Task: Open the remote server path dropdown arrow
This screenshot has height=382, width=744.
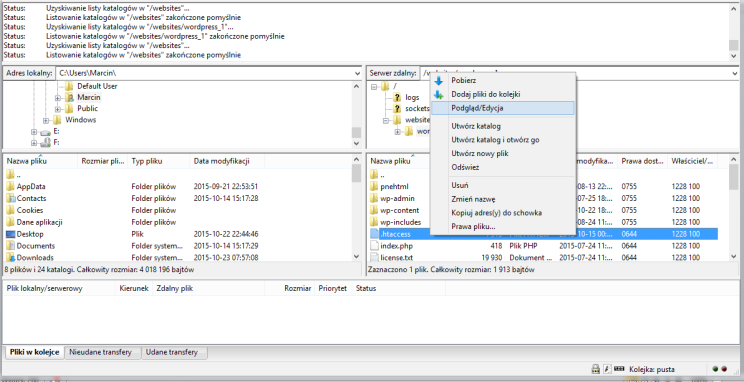Action: point(735,74)
